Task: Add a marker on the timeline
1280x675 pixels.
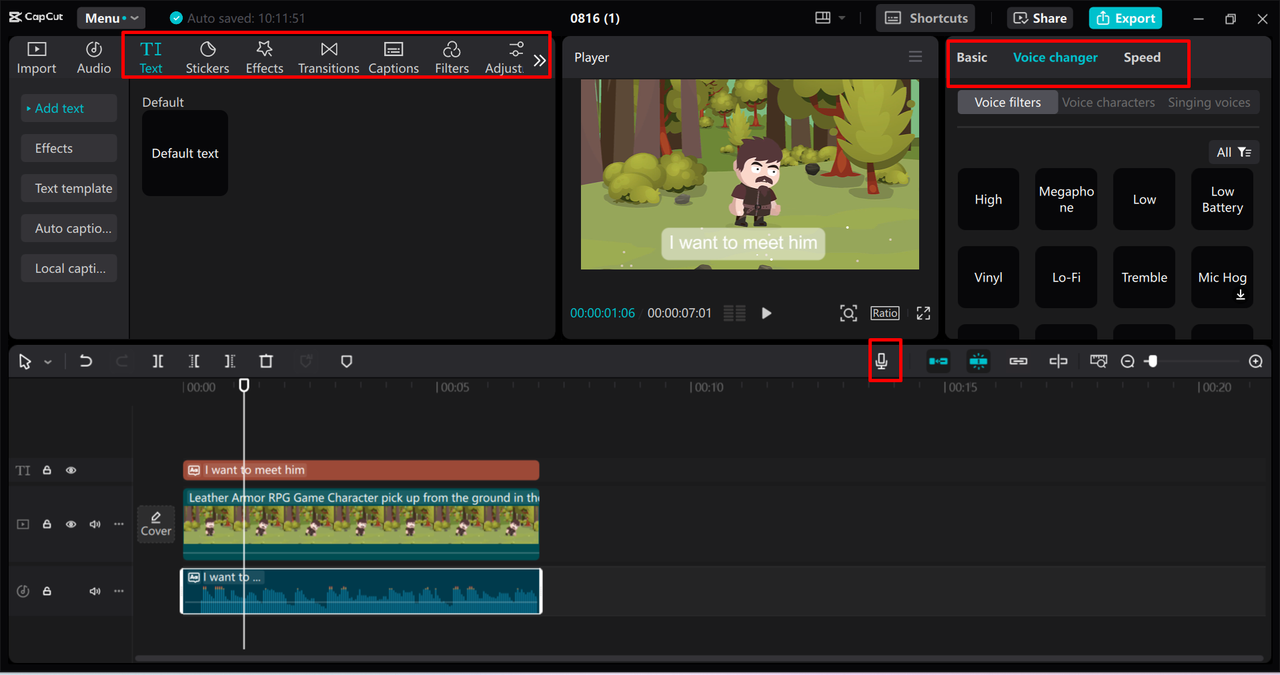Action: pos(346,361)
